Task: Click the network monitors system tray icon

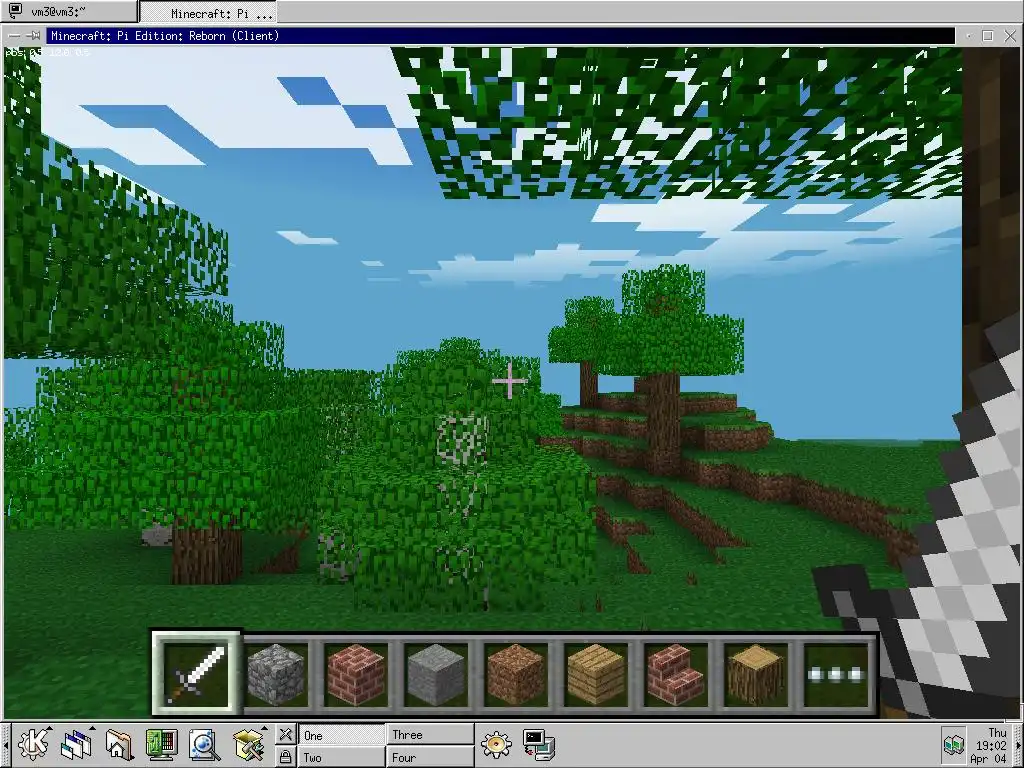Action: pyautogui.click(x=953, y=745)
